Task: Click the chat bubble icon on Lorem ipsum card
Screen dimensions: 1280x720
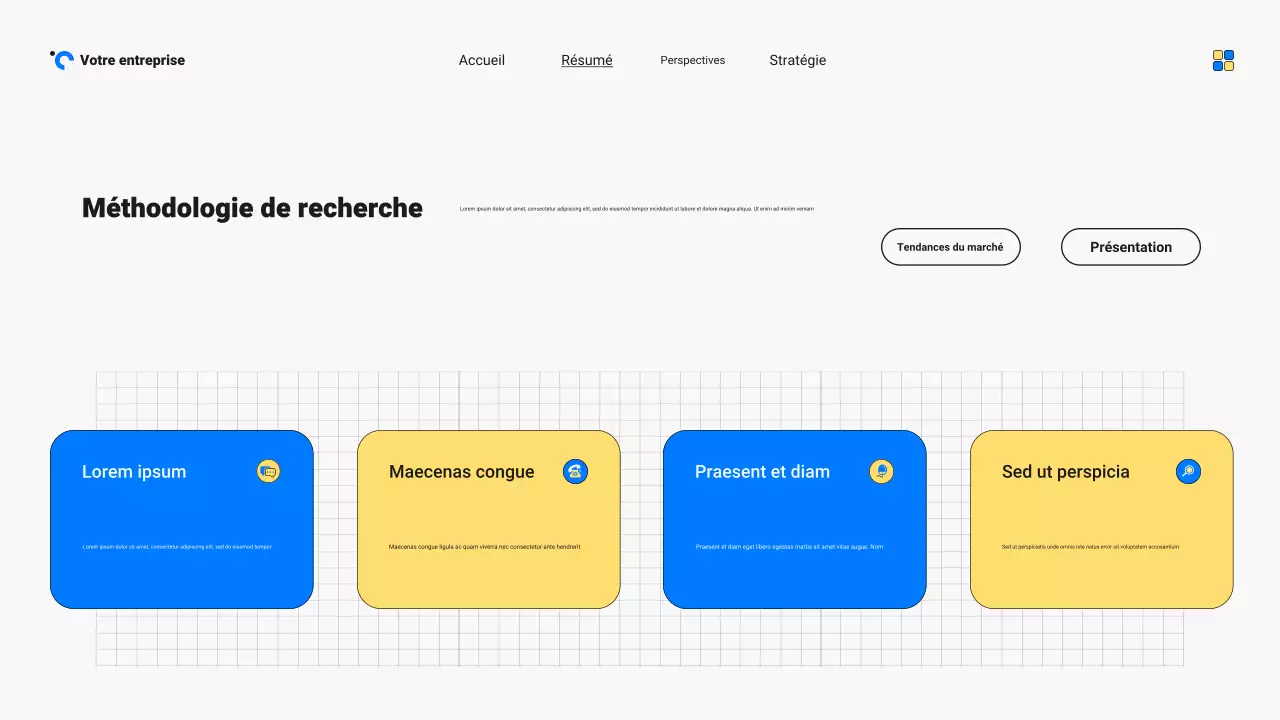Action: 268,471
